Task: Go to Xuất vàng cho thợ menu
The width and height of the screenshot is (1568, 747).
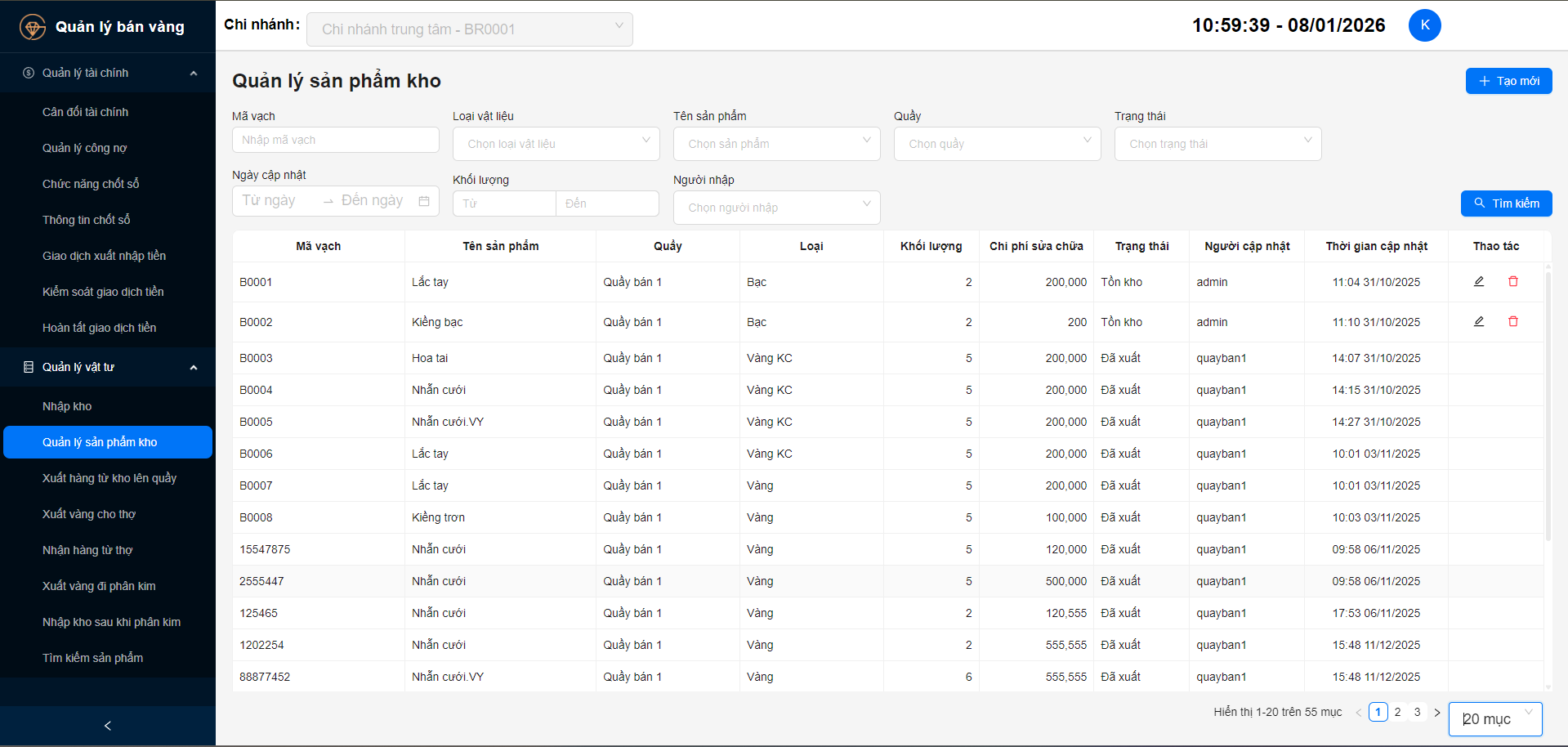Action: [x=89, y=514]
